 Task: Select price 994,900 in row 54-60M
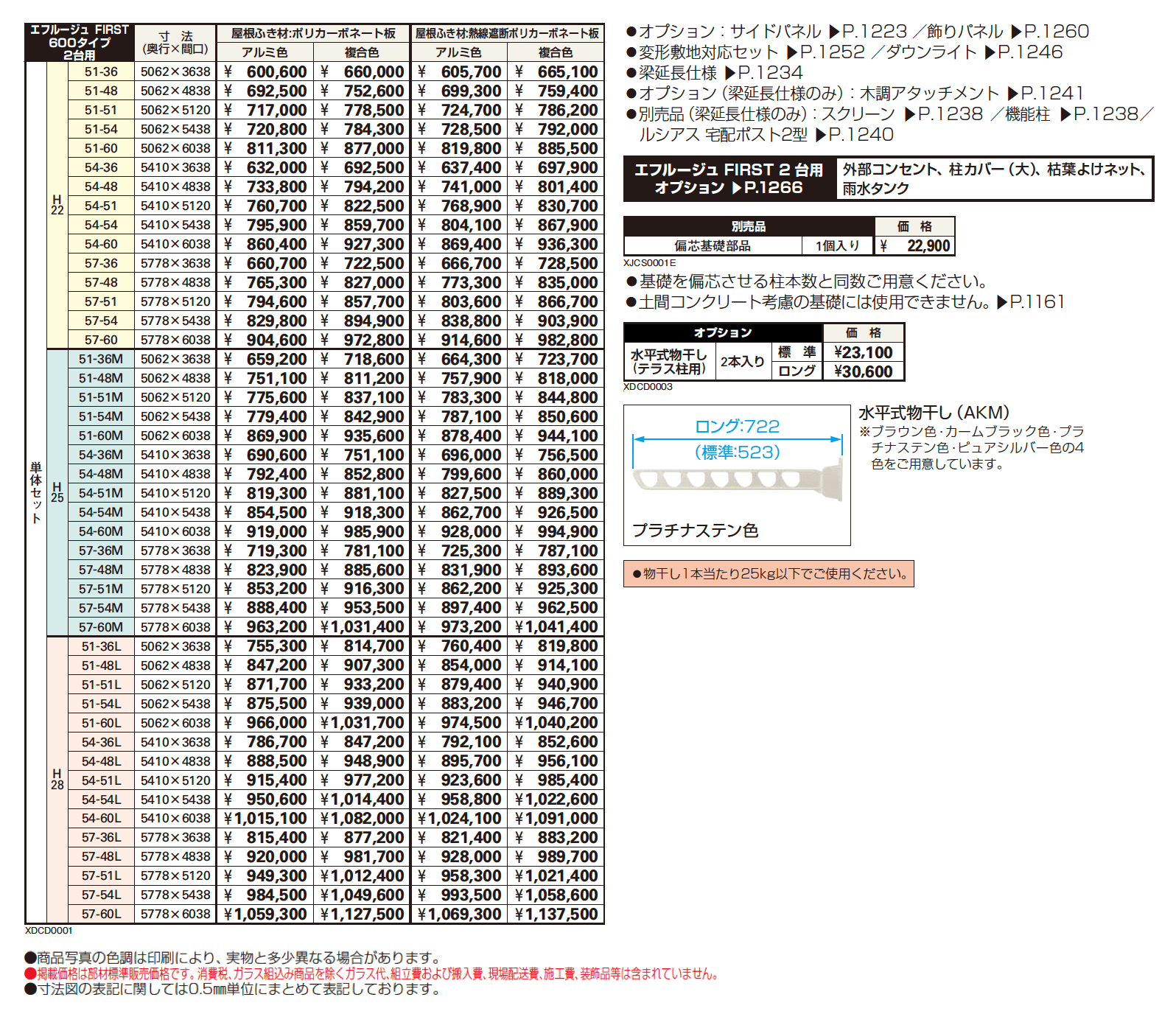coord(567,531)
